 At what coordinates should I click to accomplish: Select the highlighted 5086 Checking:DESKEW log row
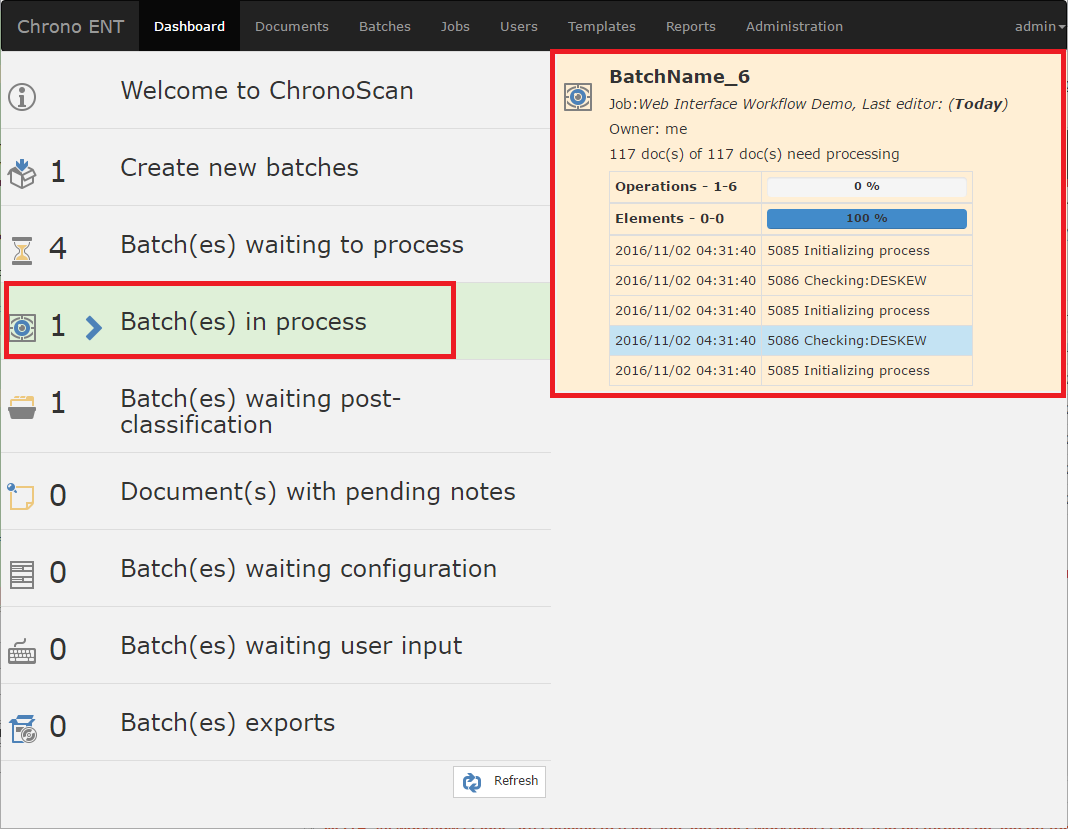pos(791,341)
